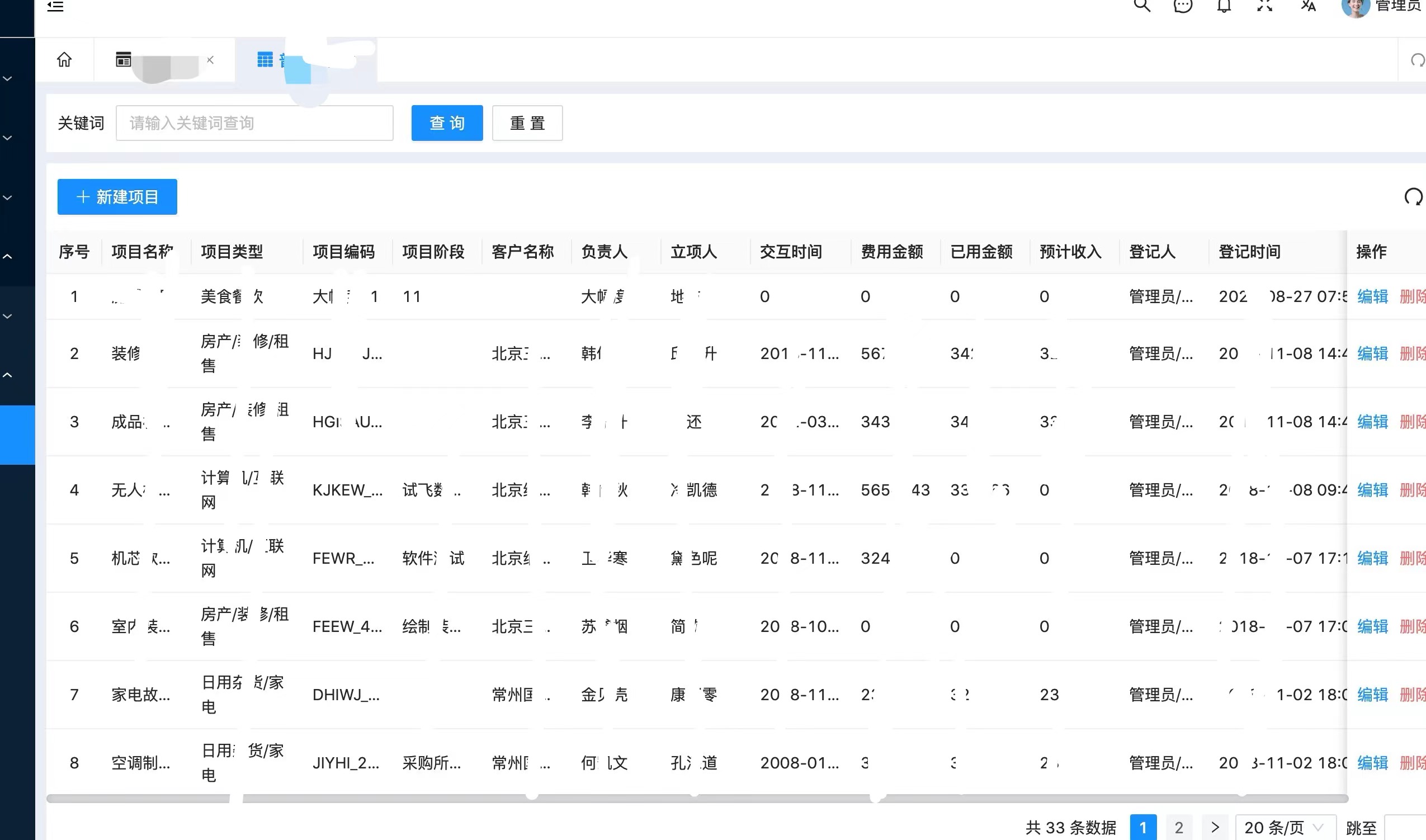Edit row 5 FEWR via 编辑
This screenshot has width=1426, height=840.
(1373, 559)
